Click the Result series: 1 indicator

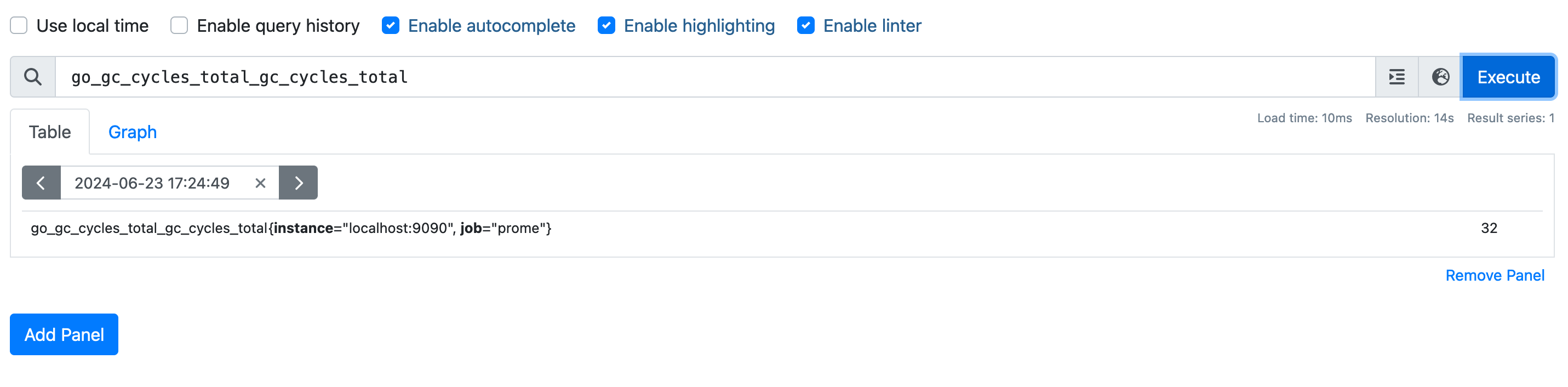(x=1509, y=118)
